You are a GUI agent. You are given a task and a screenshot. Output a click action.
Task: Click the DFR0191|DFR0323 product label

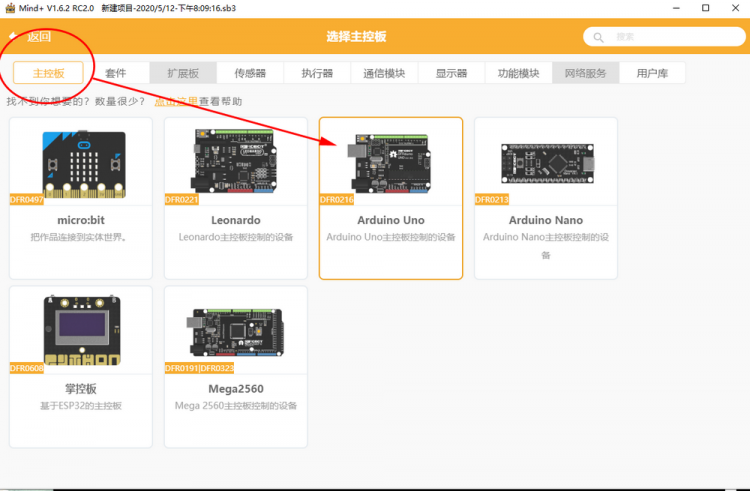tap(199, 368)
